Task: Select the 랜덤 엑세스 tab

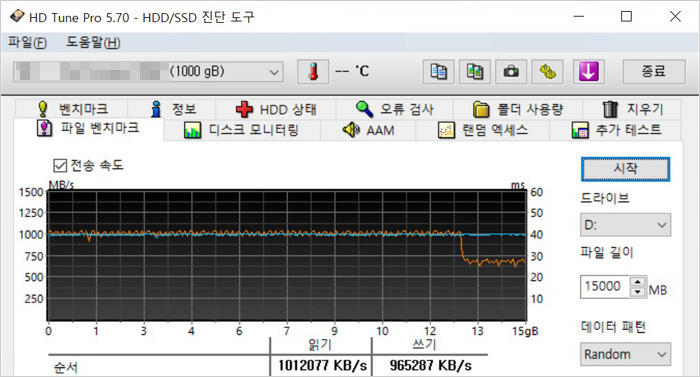Action: click(x=483, y=130)
